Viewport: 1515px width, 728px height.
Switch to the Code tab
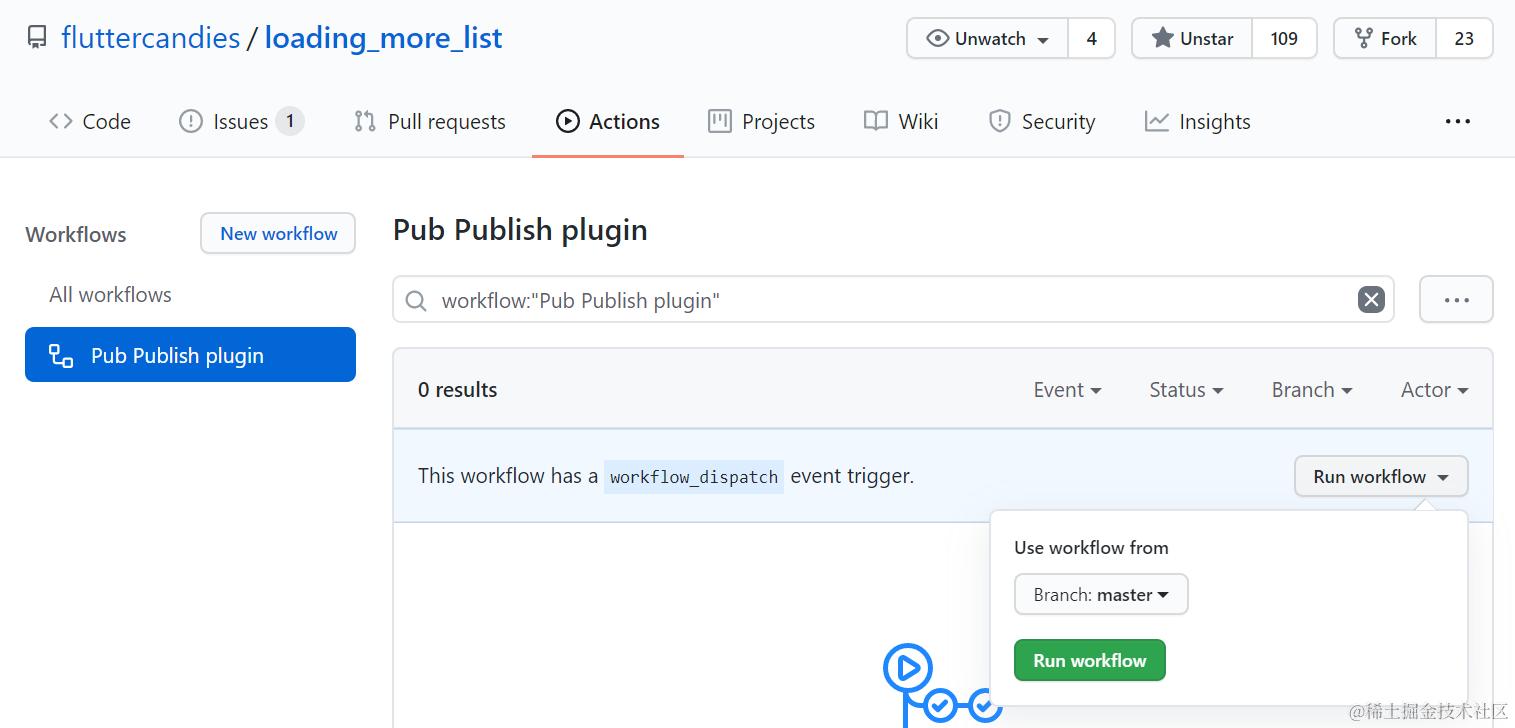90,121
